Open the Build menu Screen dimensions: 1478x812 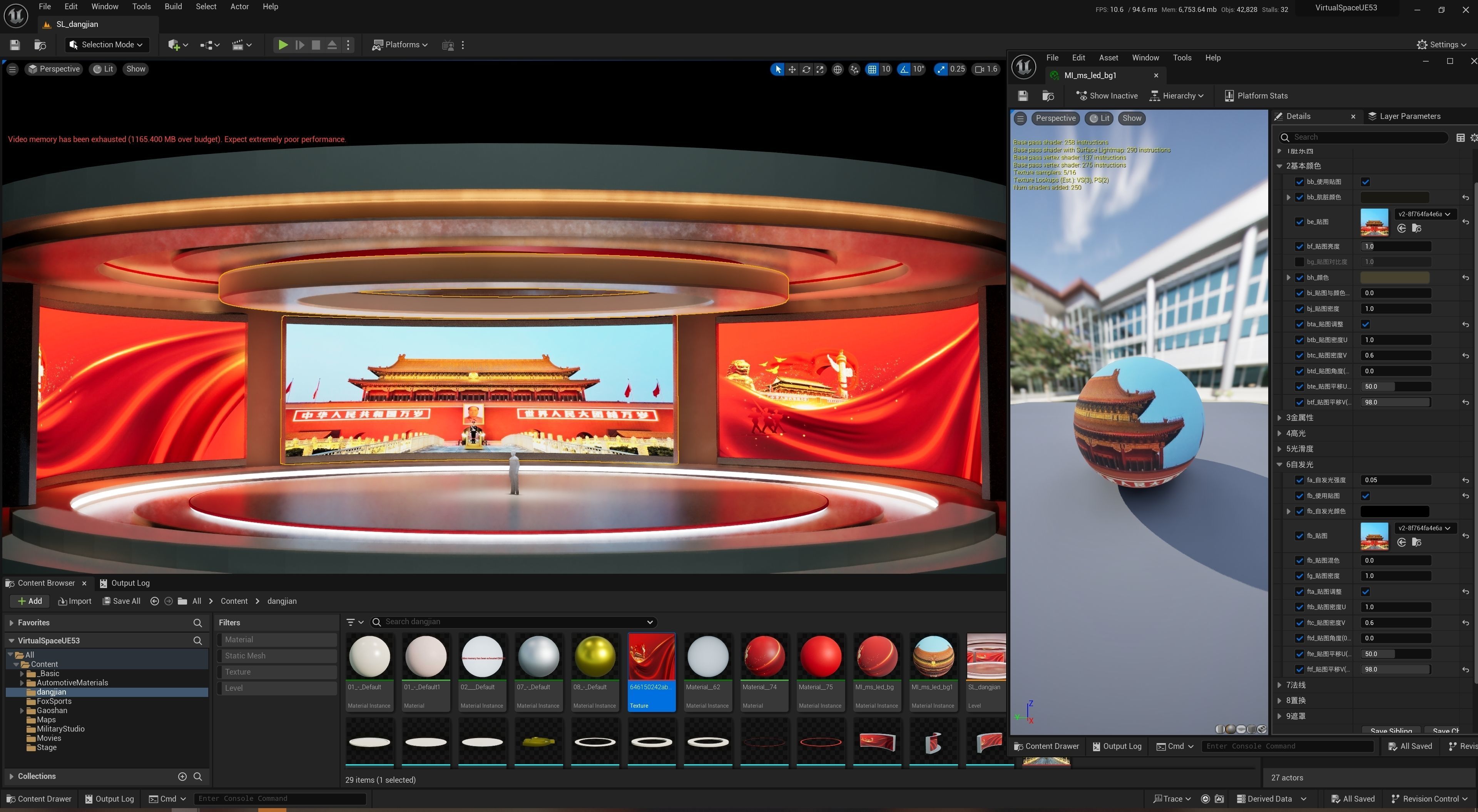(173, 6)
